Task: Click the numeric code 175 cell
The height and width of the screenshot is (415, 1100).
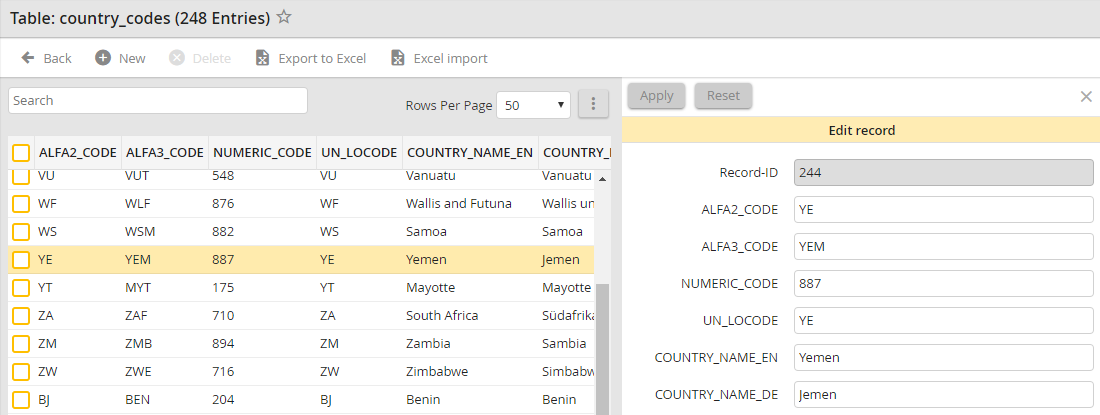Action: (223, 288)
